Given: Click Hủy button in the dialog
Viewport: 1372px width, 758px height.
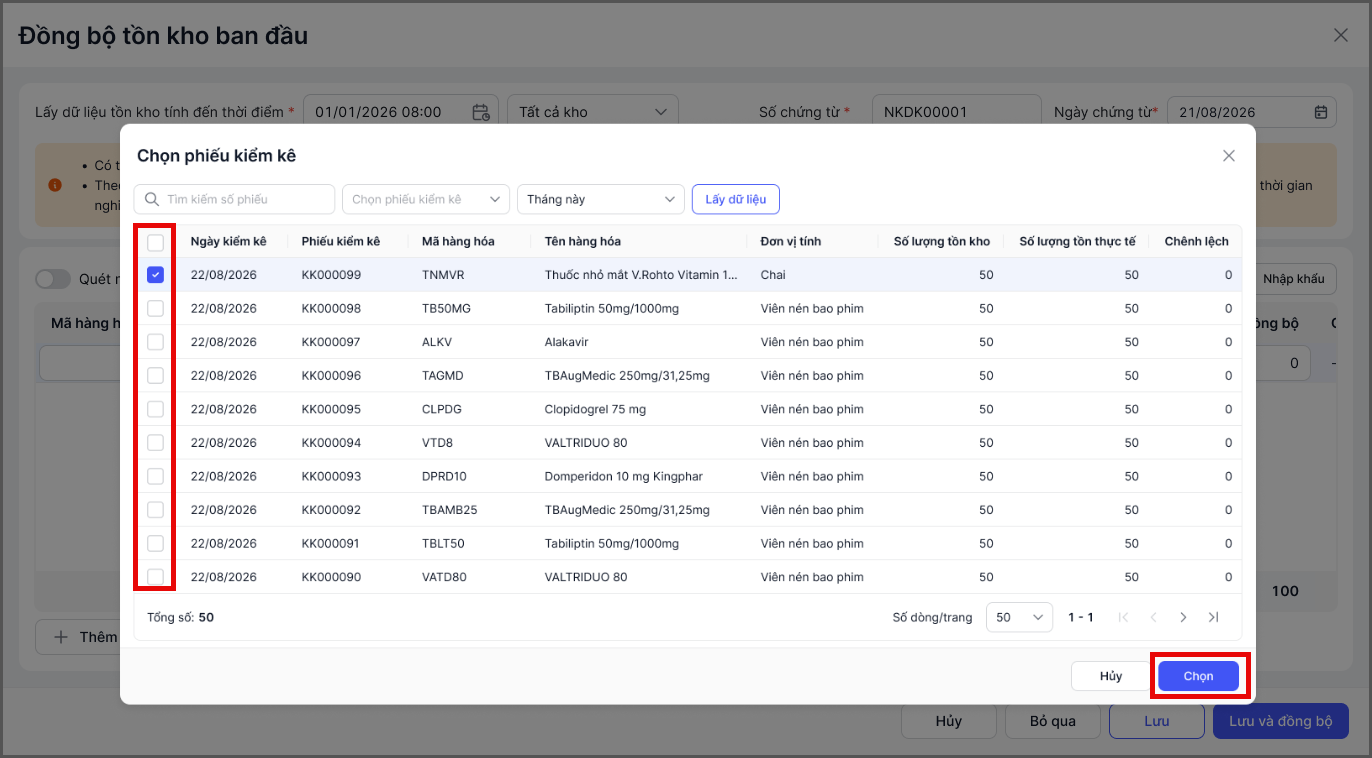Looking at the screenshot, I should point(1111,676).
